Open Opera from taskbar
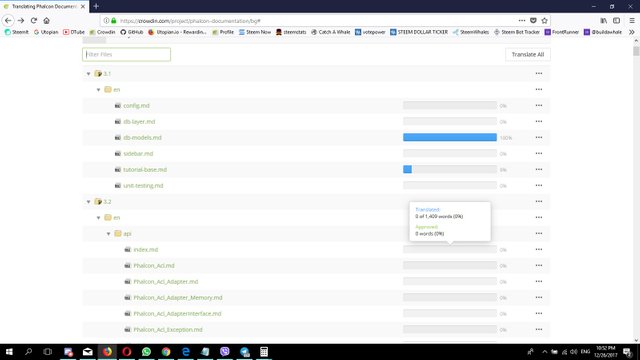 (127, 351)
